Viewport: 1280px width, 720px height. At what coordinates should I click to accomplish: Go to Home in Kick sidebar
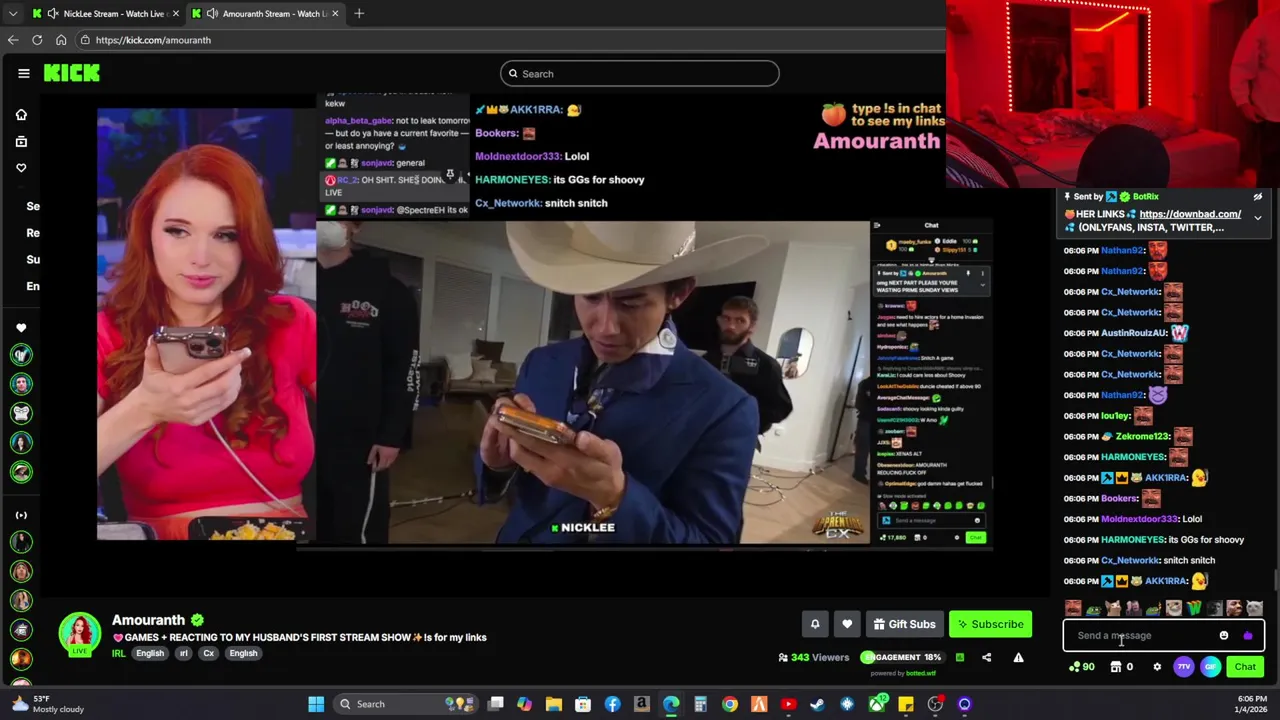(x=21, y=115)
